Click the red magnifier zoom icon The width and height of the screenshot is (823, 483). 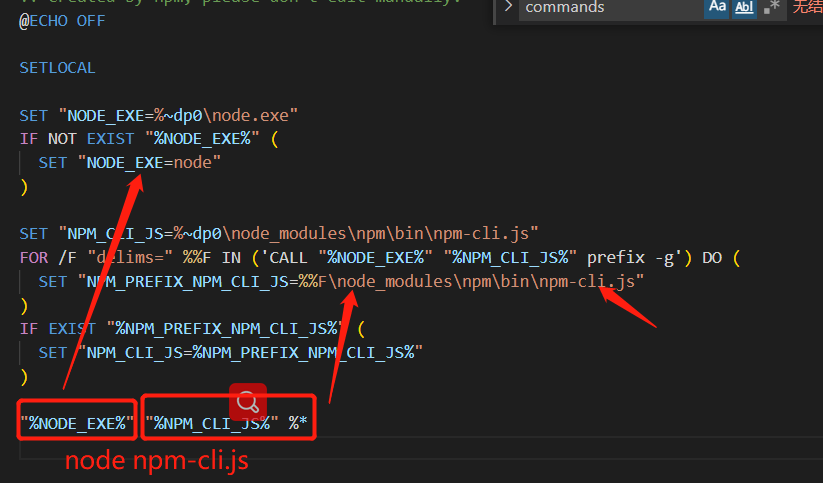[248, 402]
